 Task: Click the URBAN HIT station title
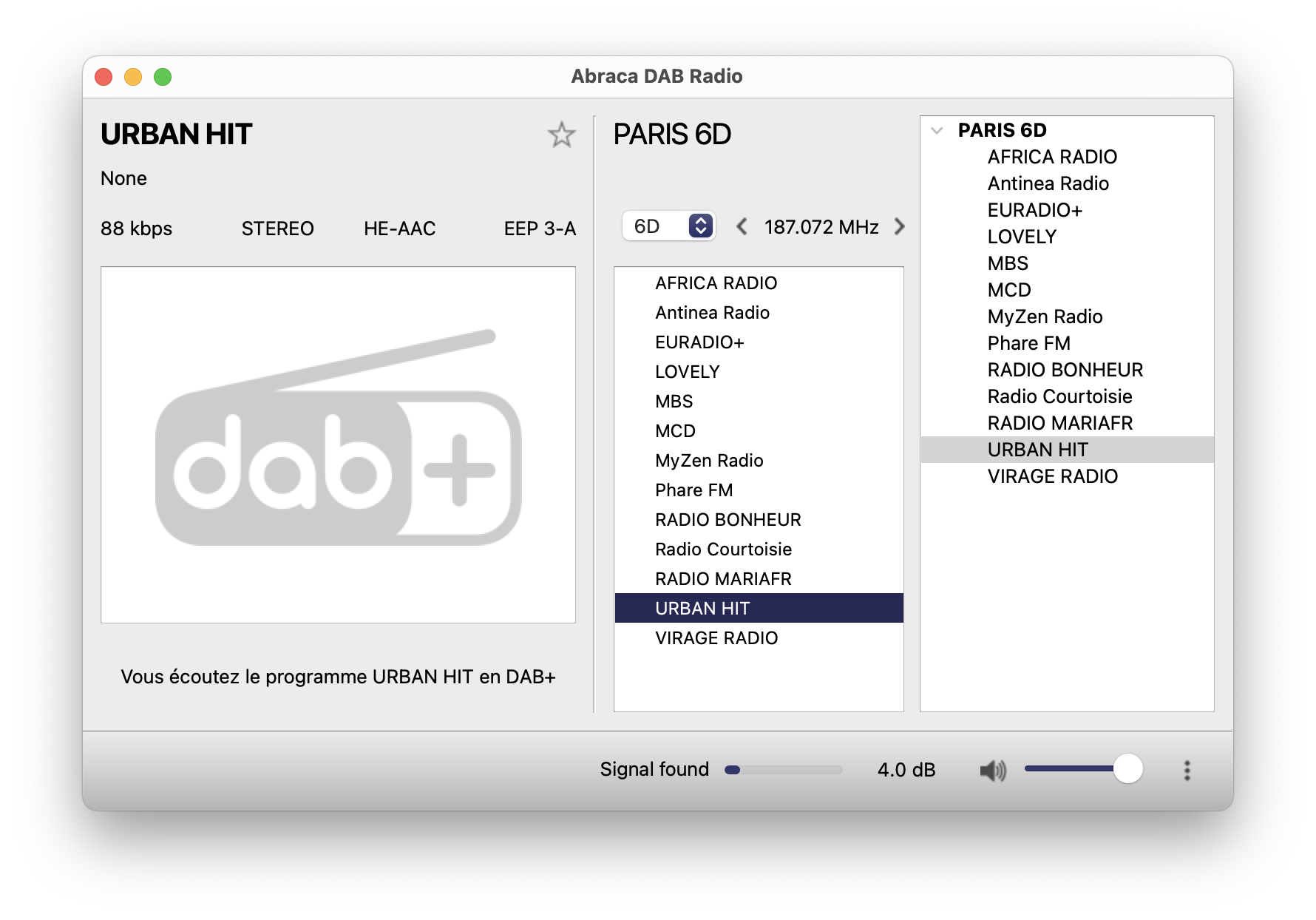pyautogui.click(x=177, y=135)
